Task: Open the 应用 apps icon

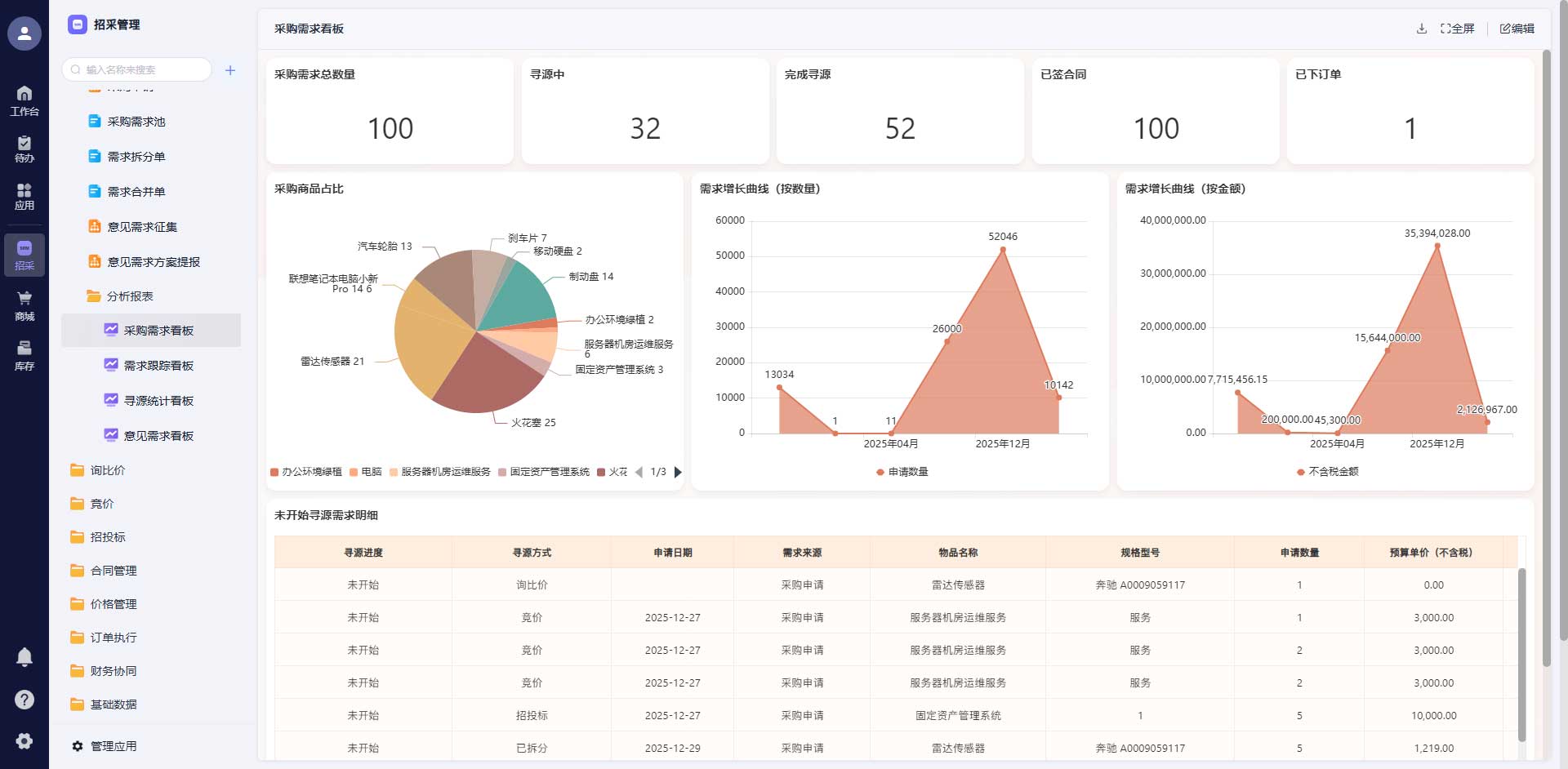Action: click(x=24, y=197)
